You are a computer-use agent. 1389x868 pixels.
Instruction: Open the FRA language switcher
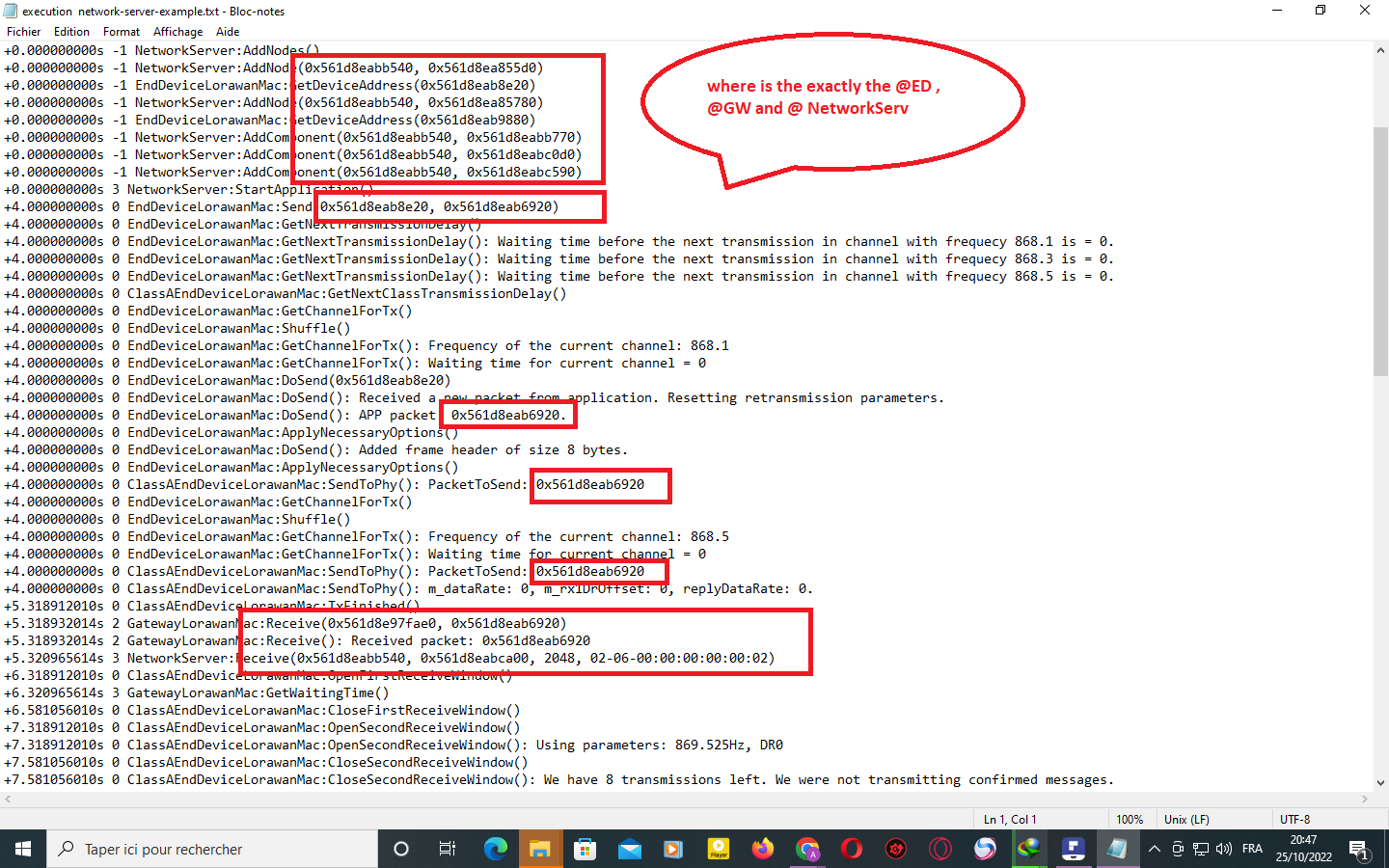point(1252,849)
